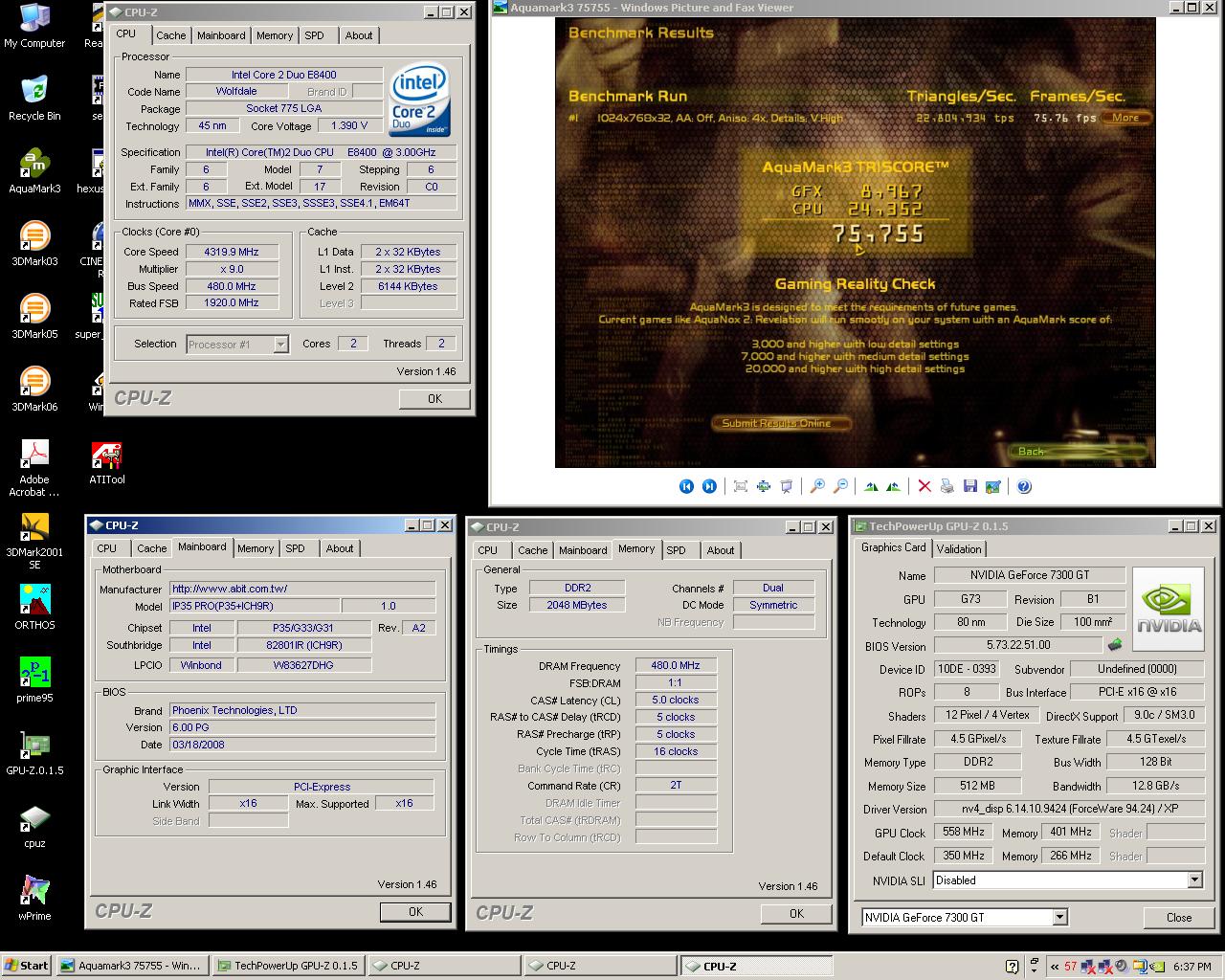Click BIOS Date 03/18/2008 field
The width and height of the screenshot is (1225, 980).
point(302,745)
